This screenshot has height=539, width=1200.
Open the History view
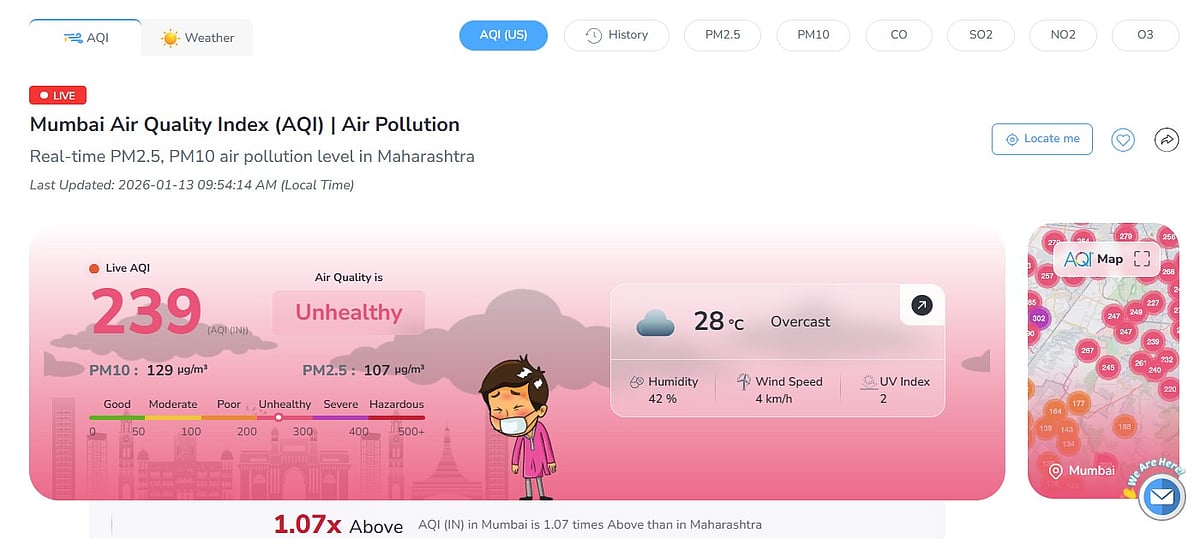coord(616,35)
